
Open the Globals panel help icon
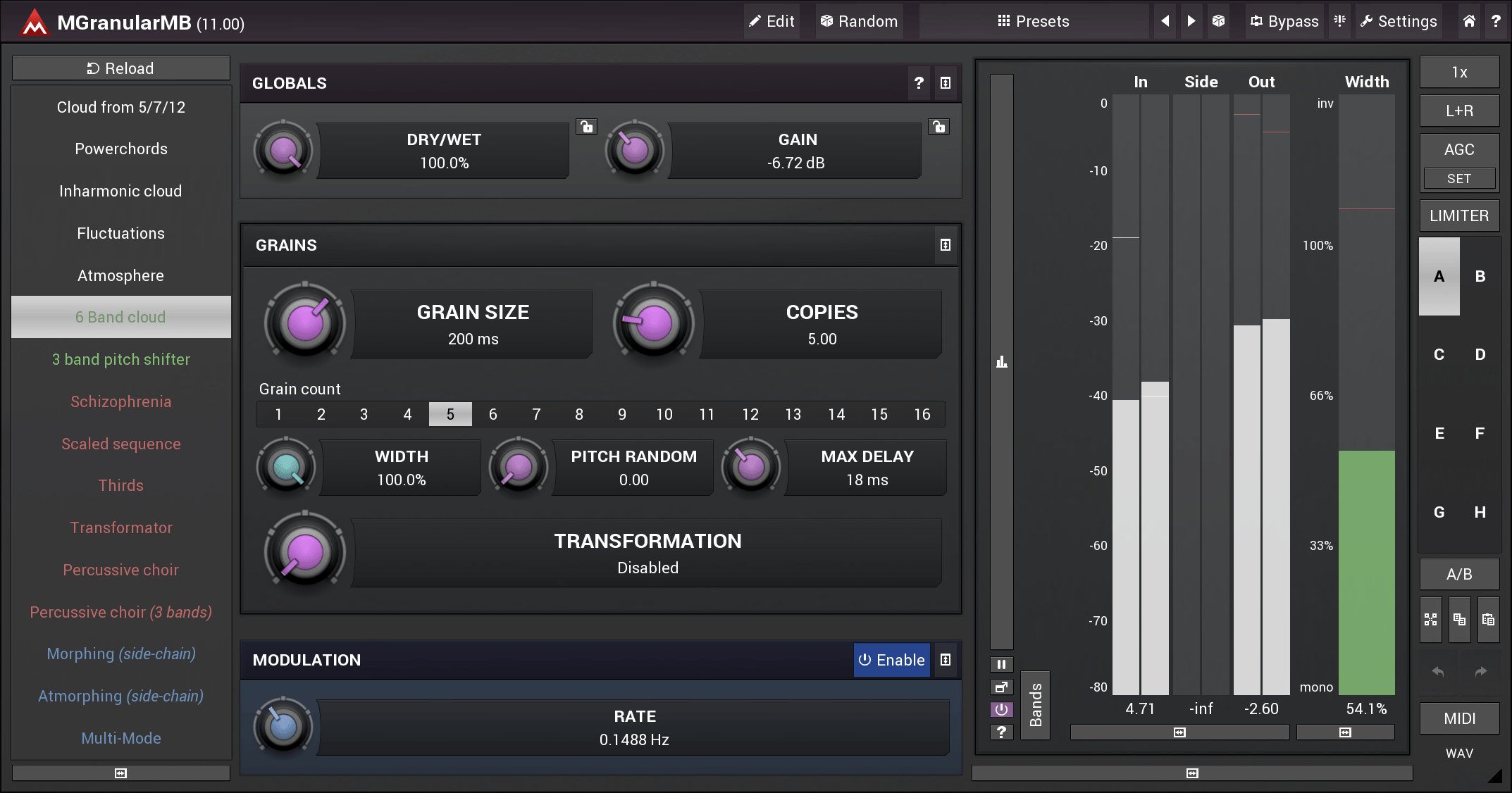pyautogui.click(x=919, y=83)
